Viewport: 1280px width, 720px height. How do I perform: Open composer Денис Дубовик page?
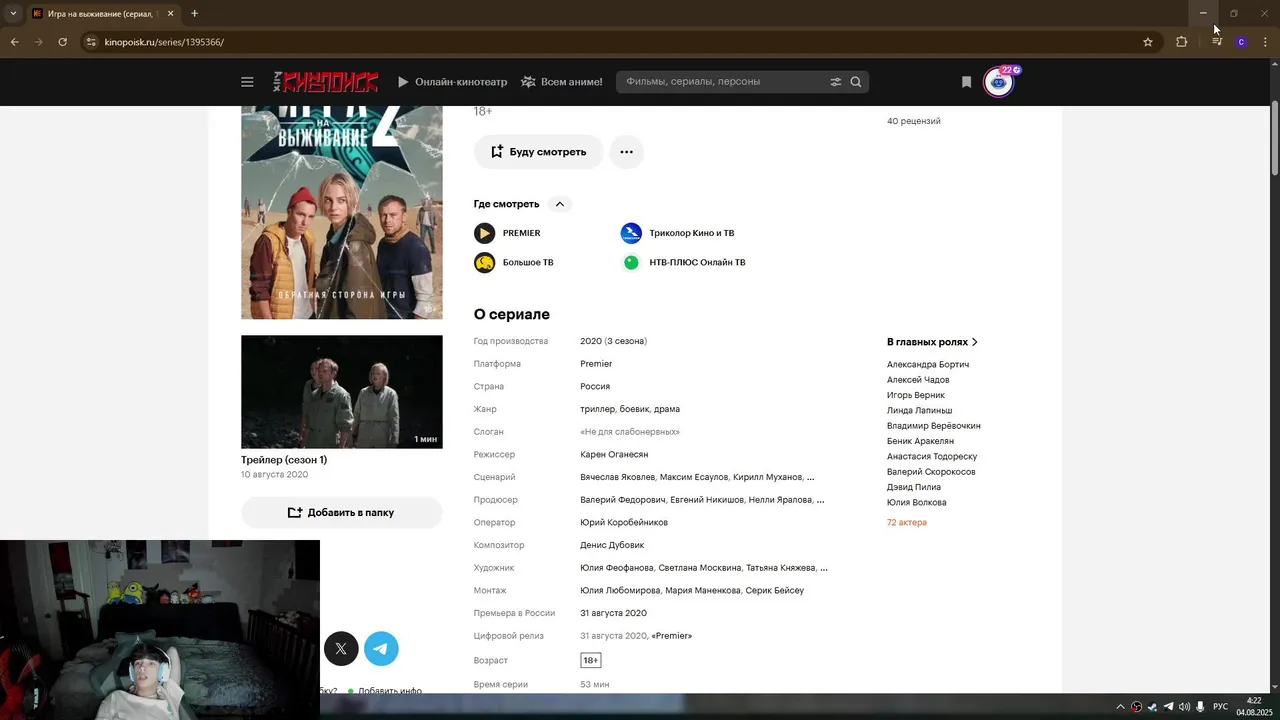click(612, 545)
